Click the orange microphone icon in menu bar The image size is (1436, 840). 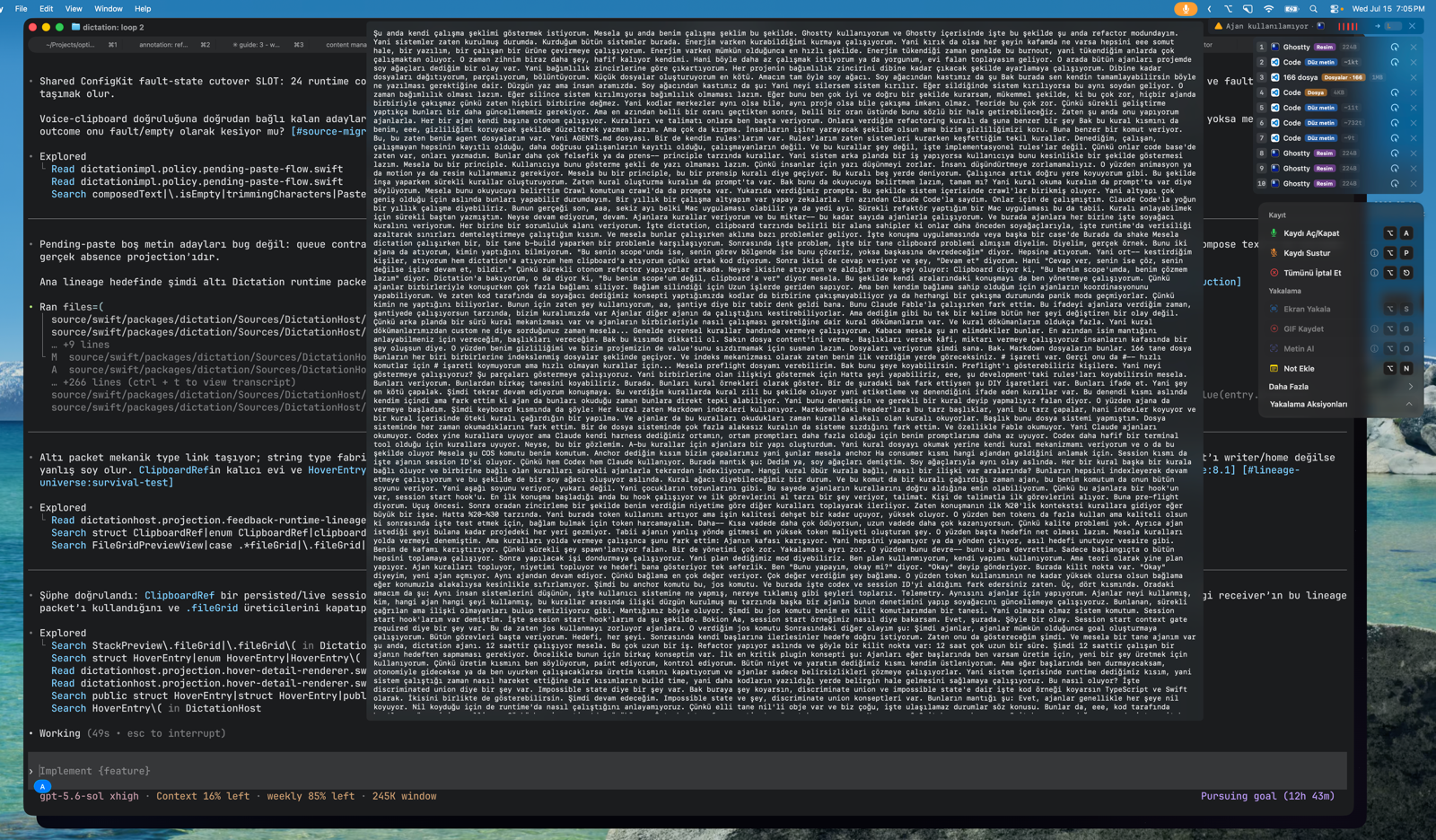(x=1186, y=9)
